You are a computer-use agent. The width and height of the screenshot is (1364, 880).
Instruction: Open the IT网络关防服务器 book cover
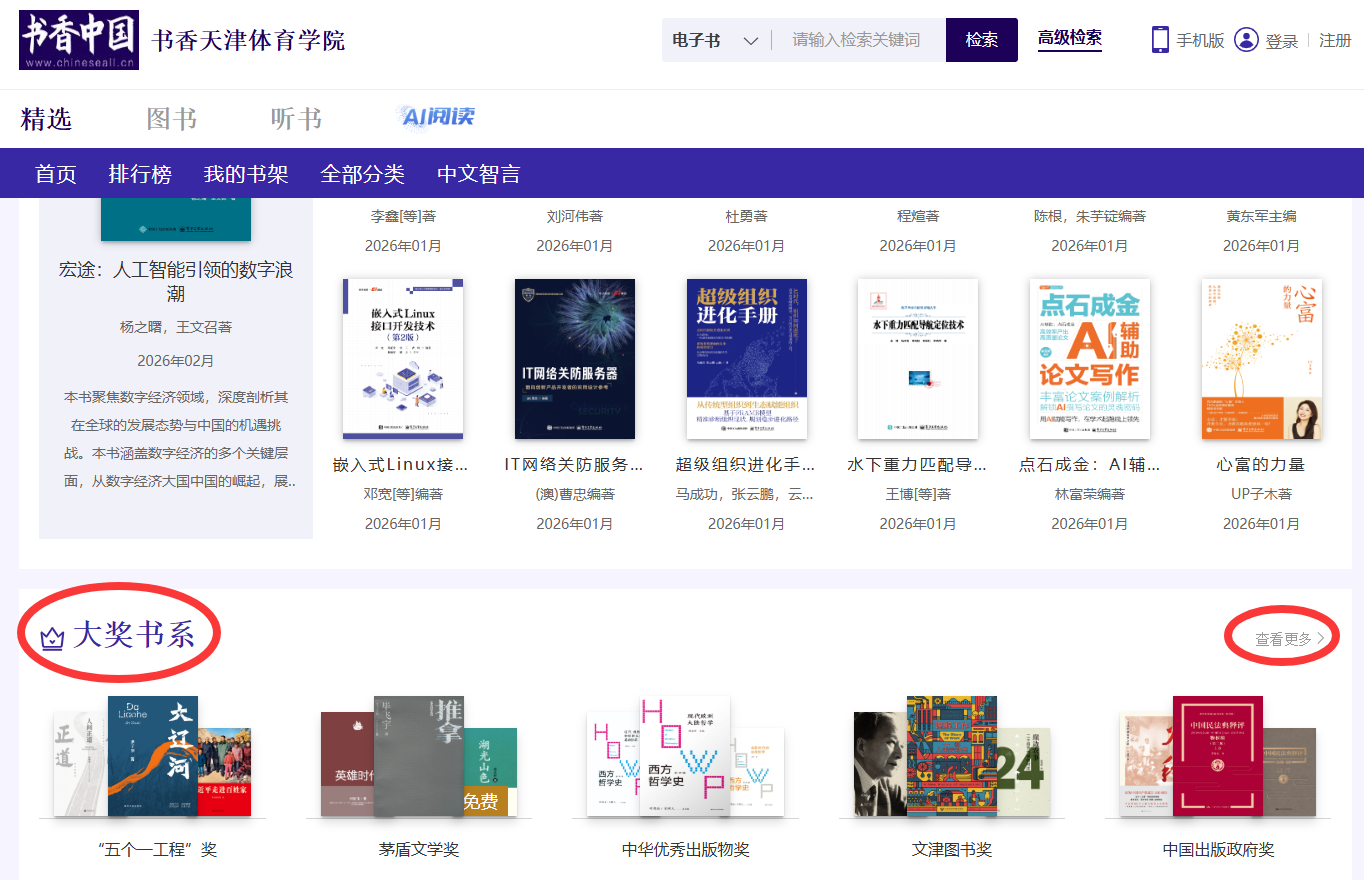(574, 359)
